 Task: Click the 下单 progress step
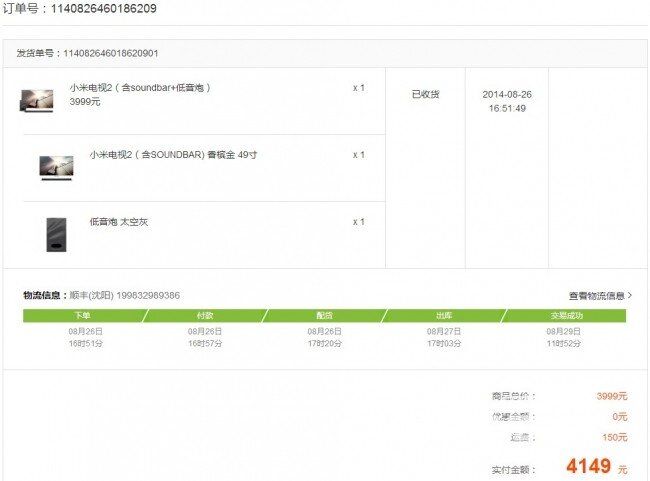(82, 316)
